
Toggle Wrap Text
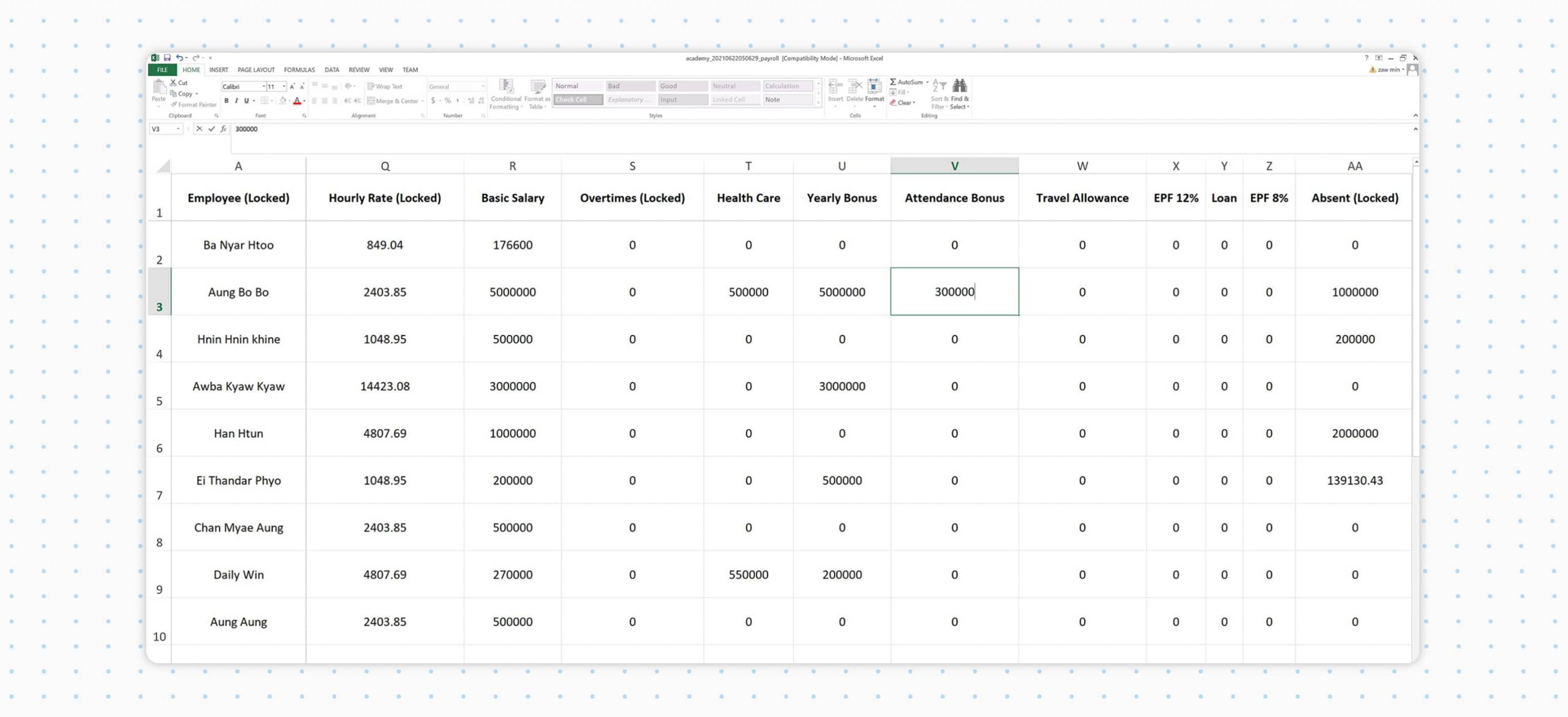click(x=385, y=87)
